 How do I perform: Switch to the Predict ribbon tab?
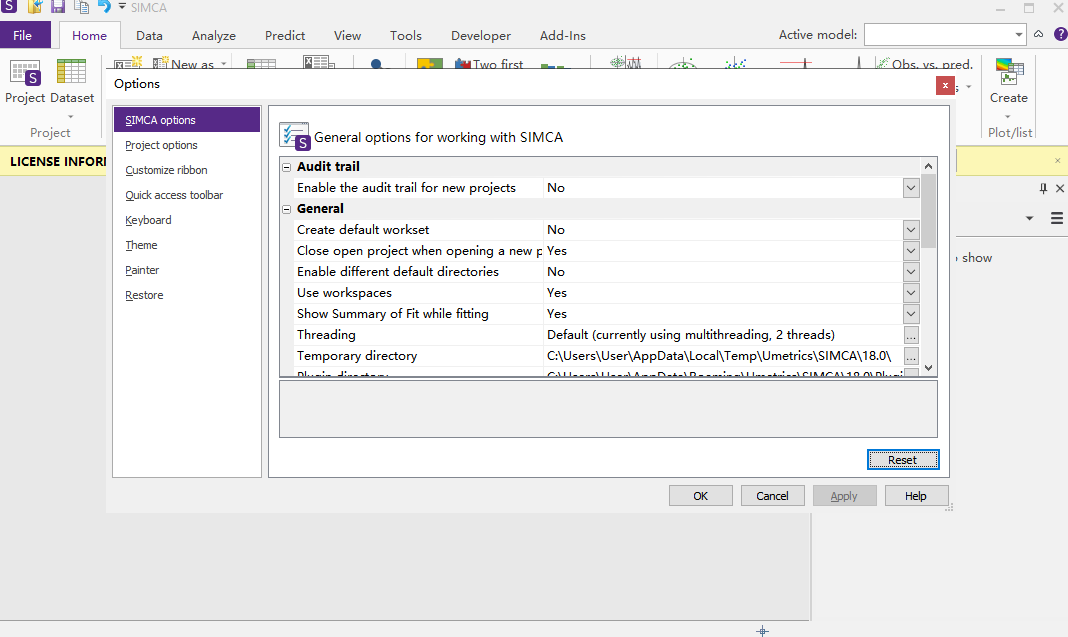[x=285, y=35]
